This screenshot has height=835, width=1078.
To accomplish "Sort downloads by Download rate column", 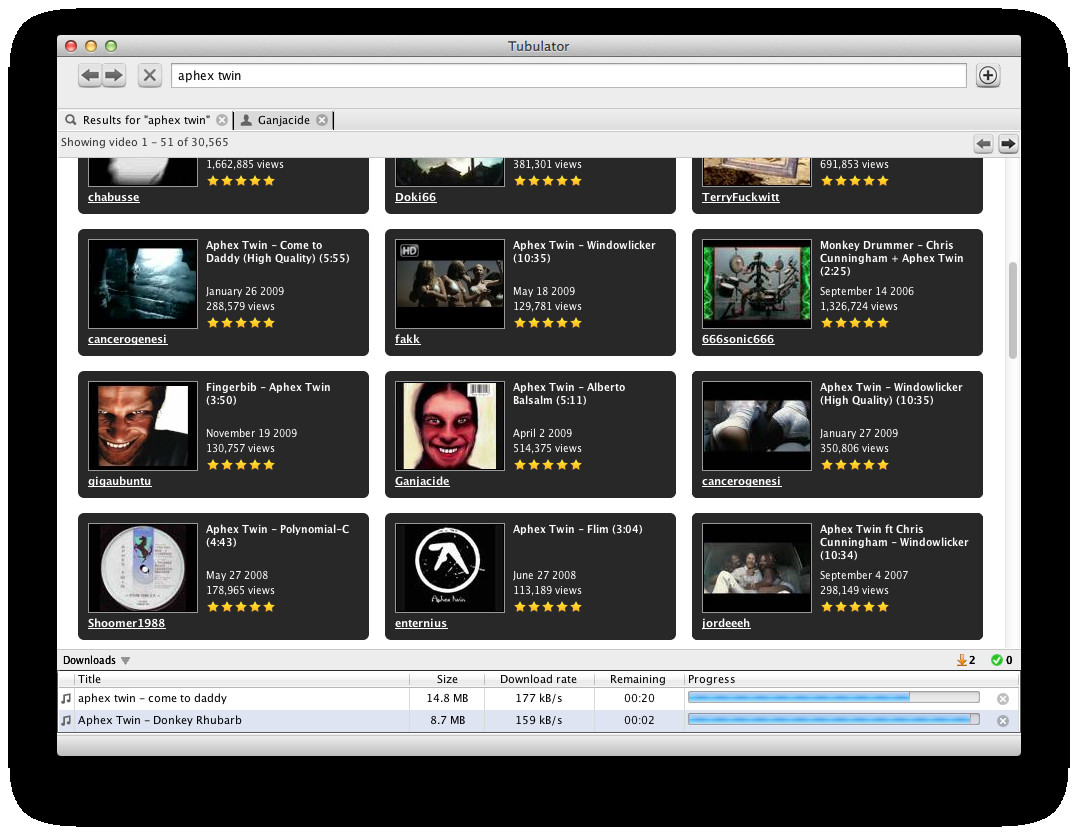I will click(538, 679).
